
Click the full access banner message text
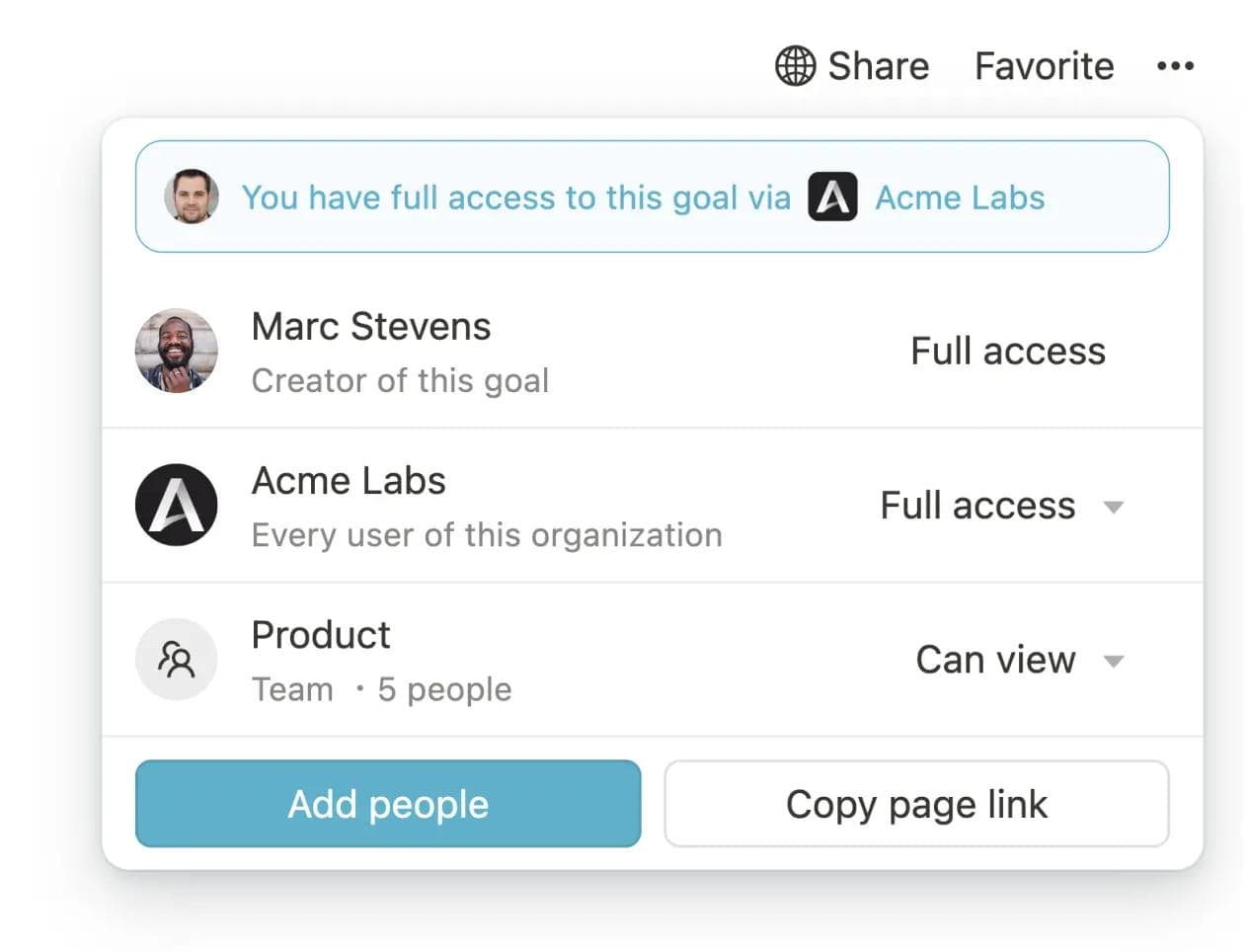516,198
